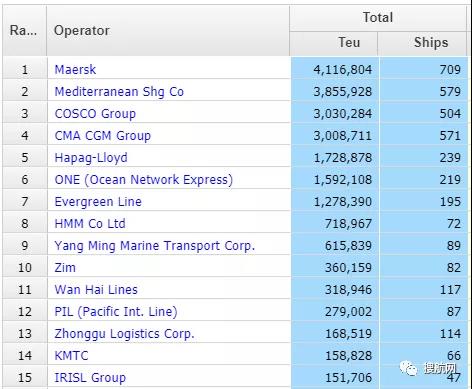Open the IRISL Group link
Viewport: 472px width, 389px height.
coord(90,378)
